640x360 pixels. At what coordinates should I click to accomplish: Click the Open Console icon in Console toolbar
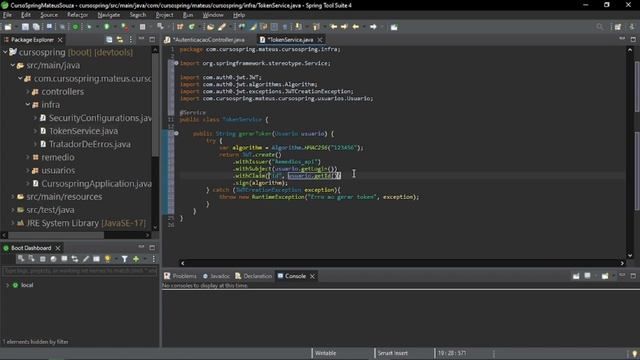[605, 276]
